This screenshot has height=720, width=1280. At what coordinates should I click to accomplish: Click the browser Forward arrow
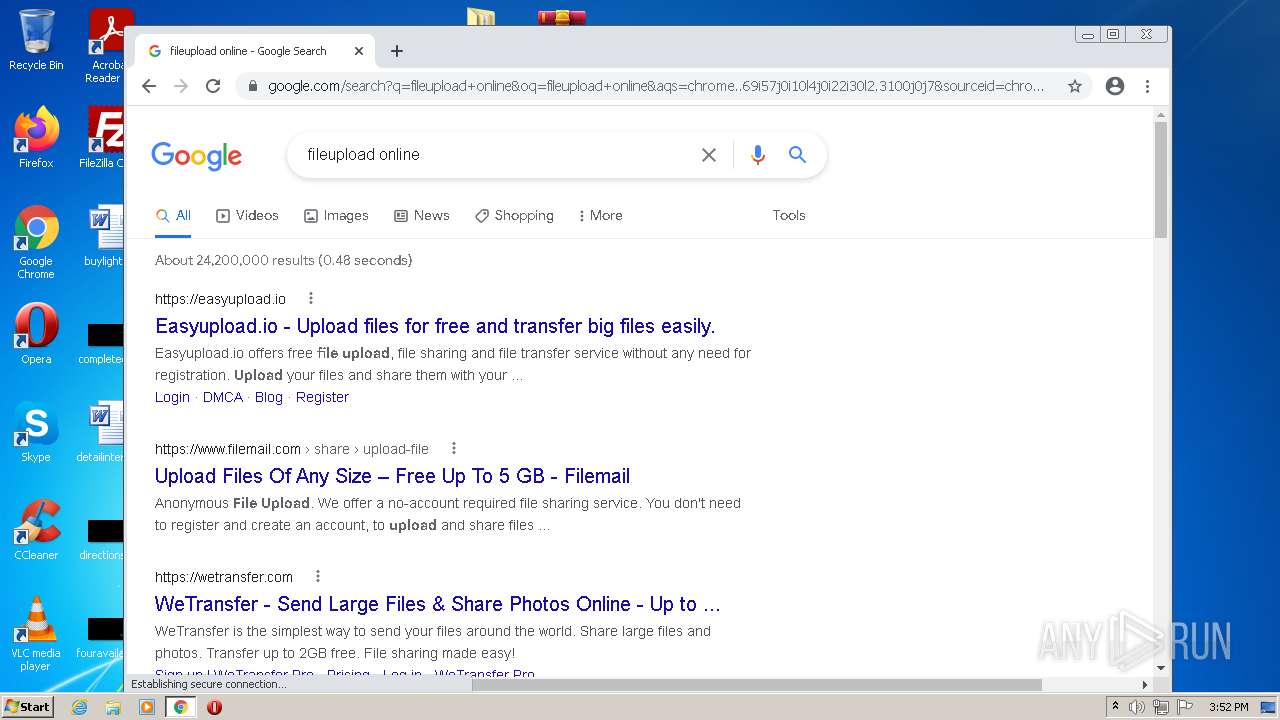[181, 86]
